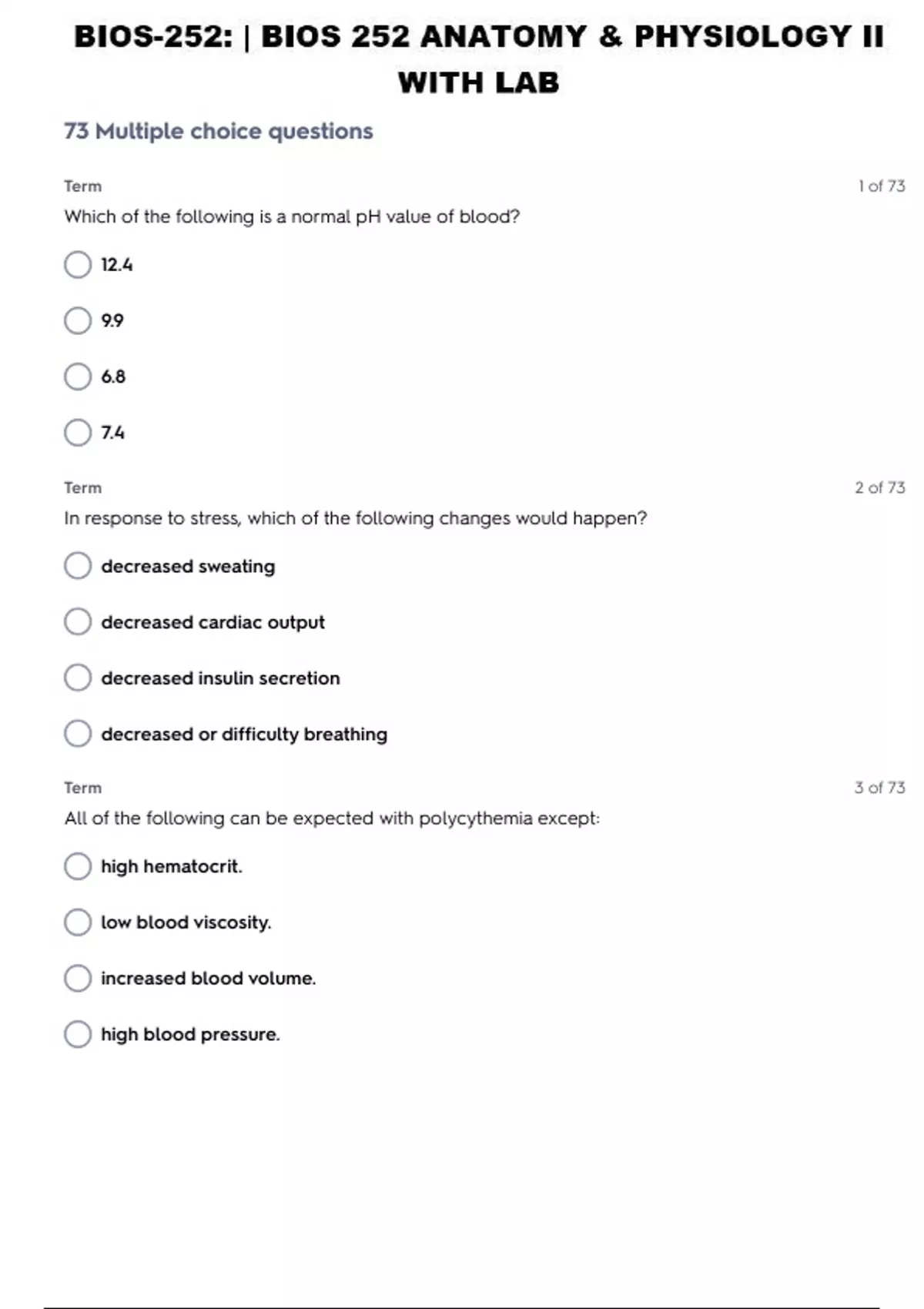
Task: Select the high blood pressure option
Action: click(x=78, y=1034)
